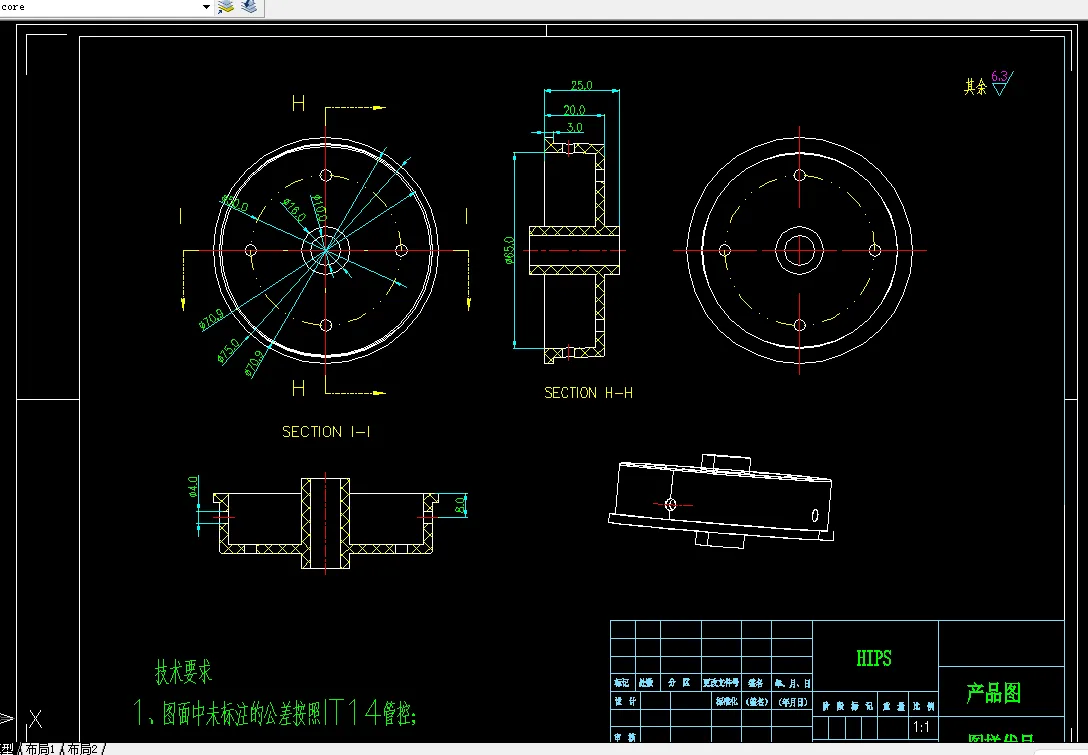Select the 3.0 dimension text
The width and height of the screenshot is (1088, 755).
(x=575, y=127)
